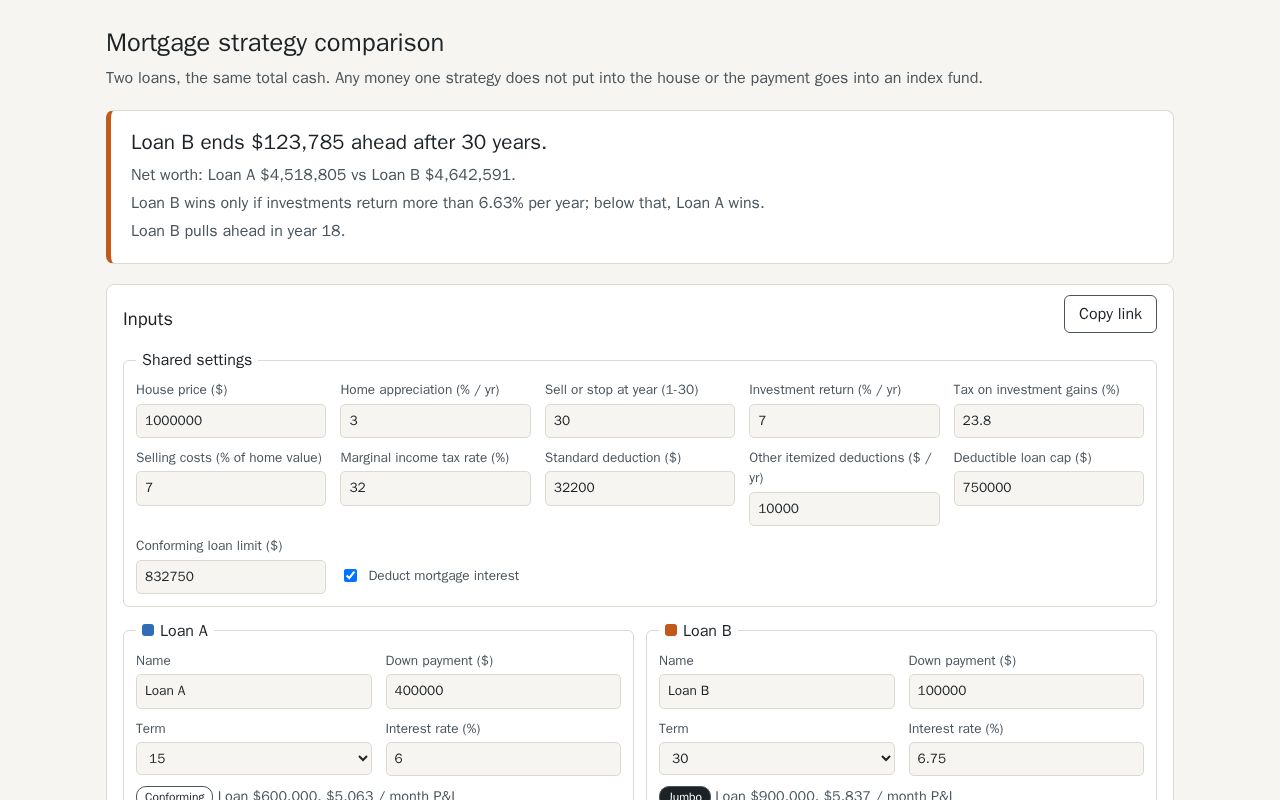Image resolution: width=1280 pixels, height=800 pixels.
Task: Click the Mortgage strategy comparison title
Action: click(275, 43)
